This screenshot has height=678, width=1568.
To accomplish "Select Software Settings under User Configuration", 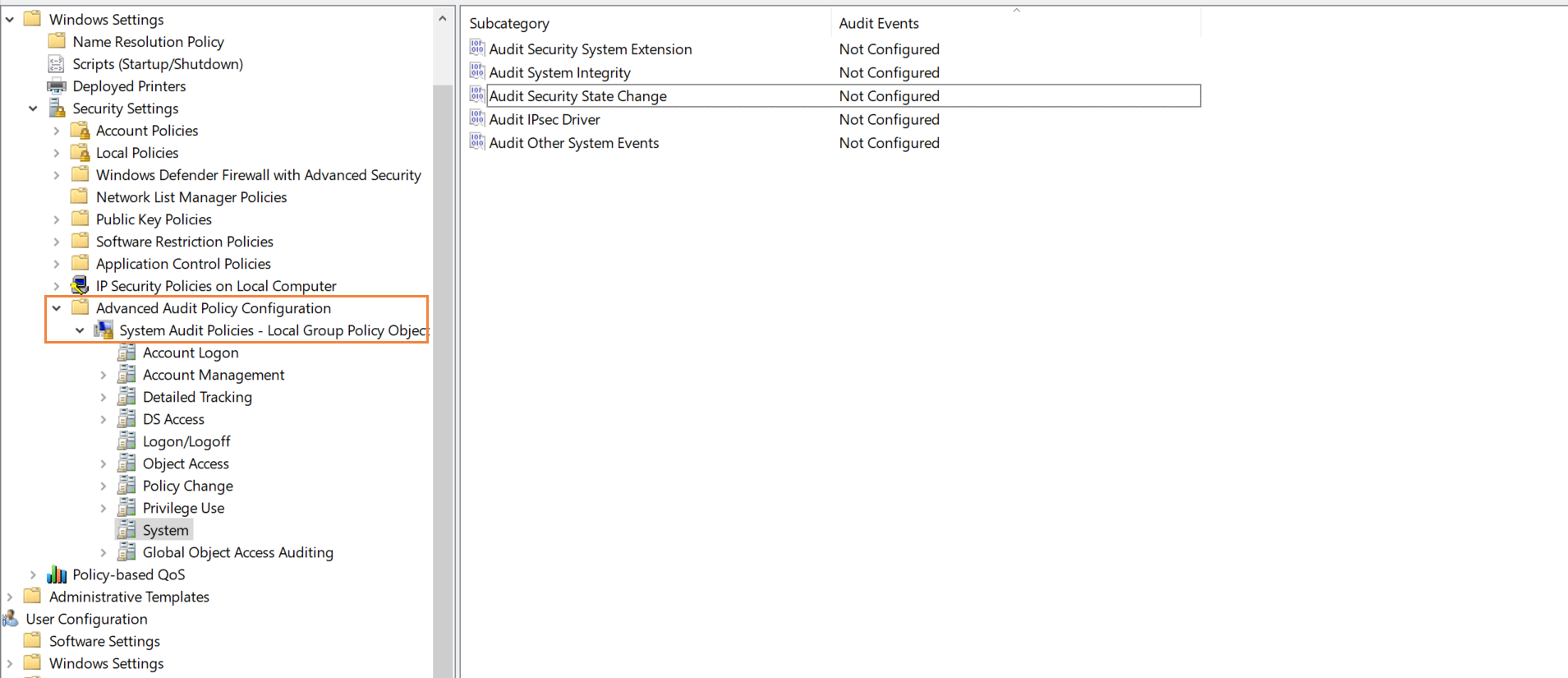I will coord(104,641).
